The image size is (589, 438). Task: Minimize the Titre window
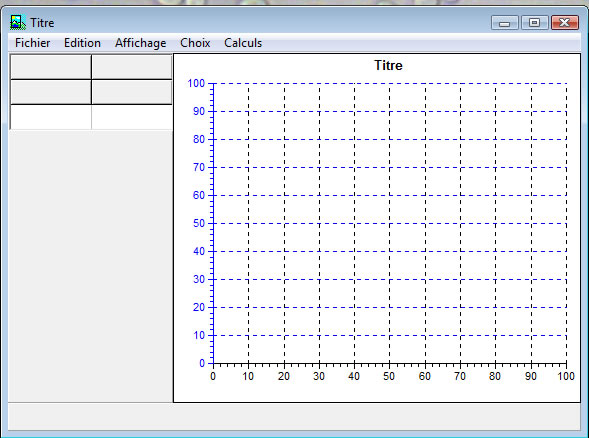(x=504, y=23)
